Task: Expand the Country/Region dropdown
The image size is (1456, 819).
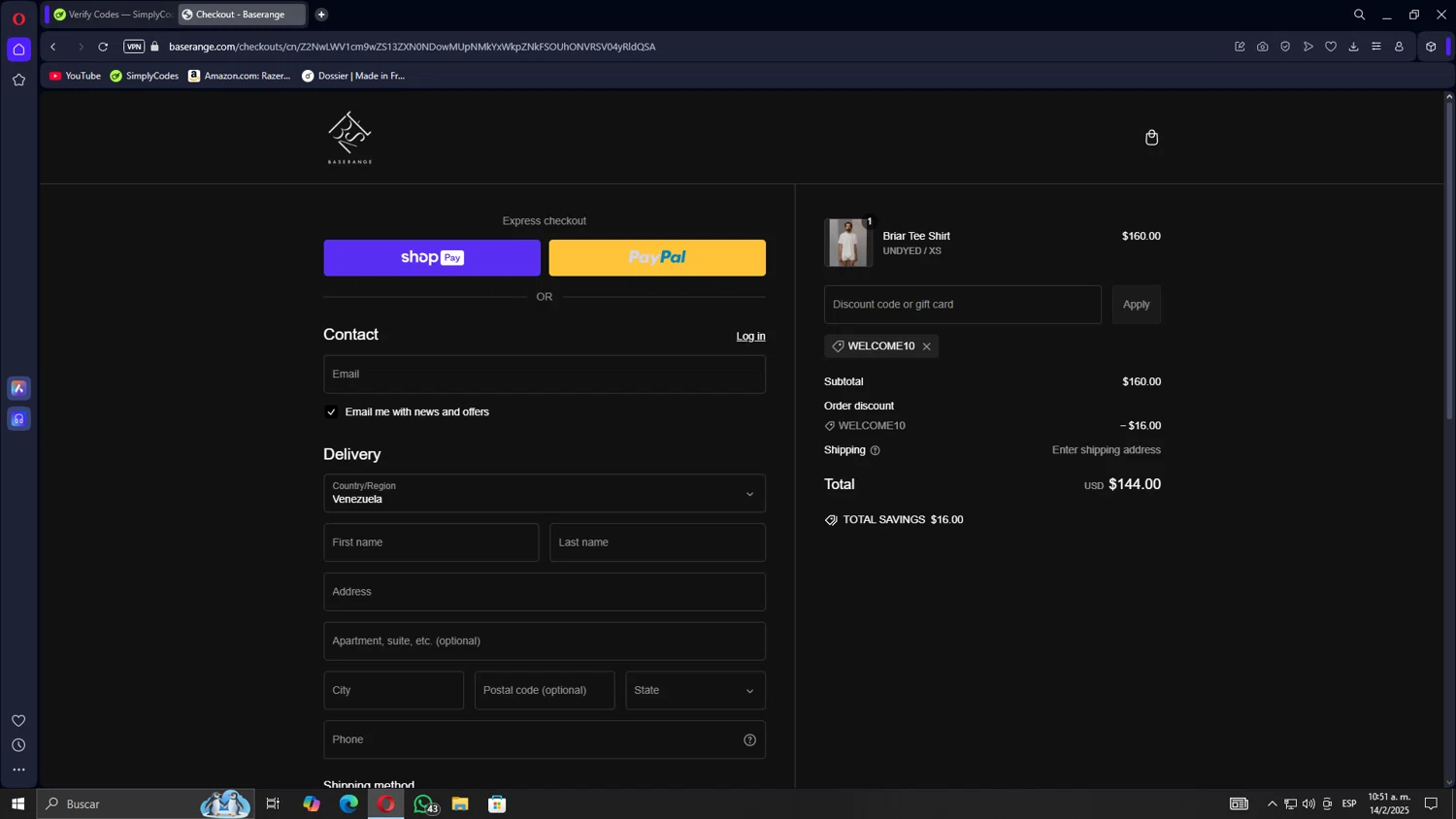Action: 544,493
